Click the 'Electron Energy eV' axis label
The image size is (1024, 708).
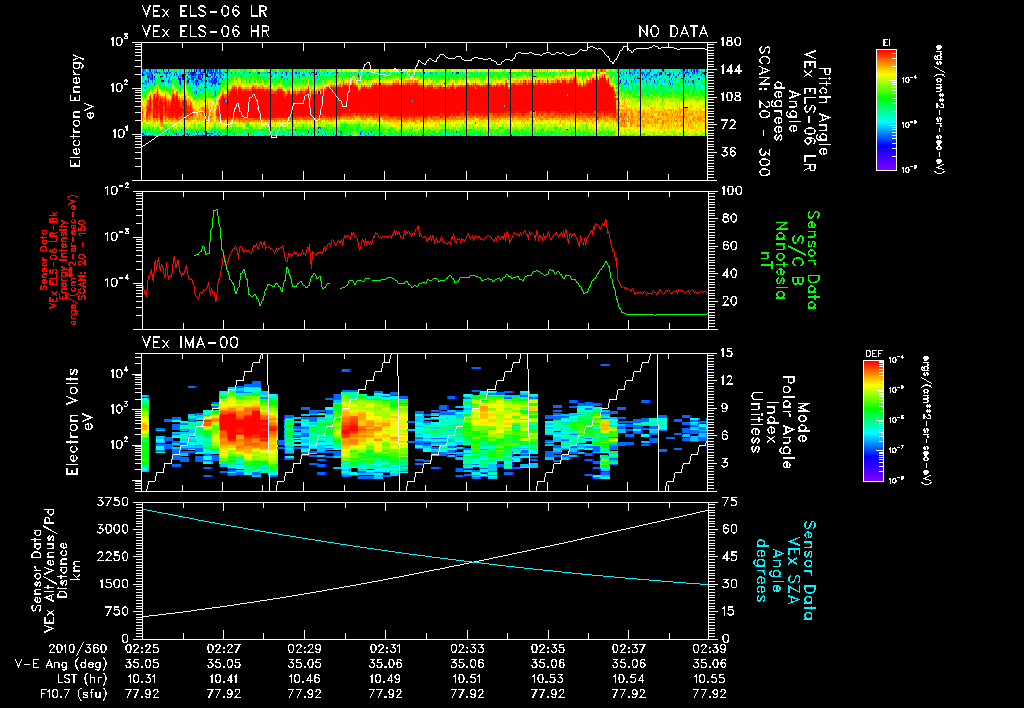coord(82,111)
